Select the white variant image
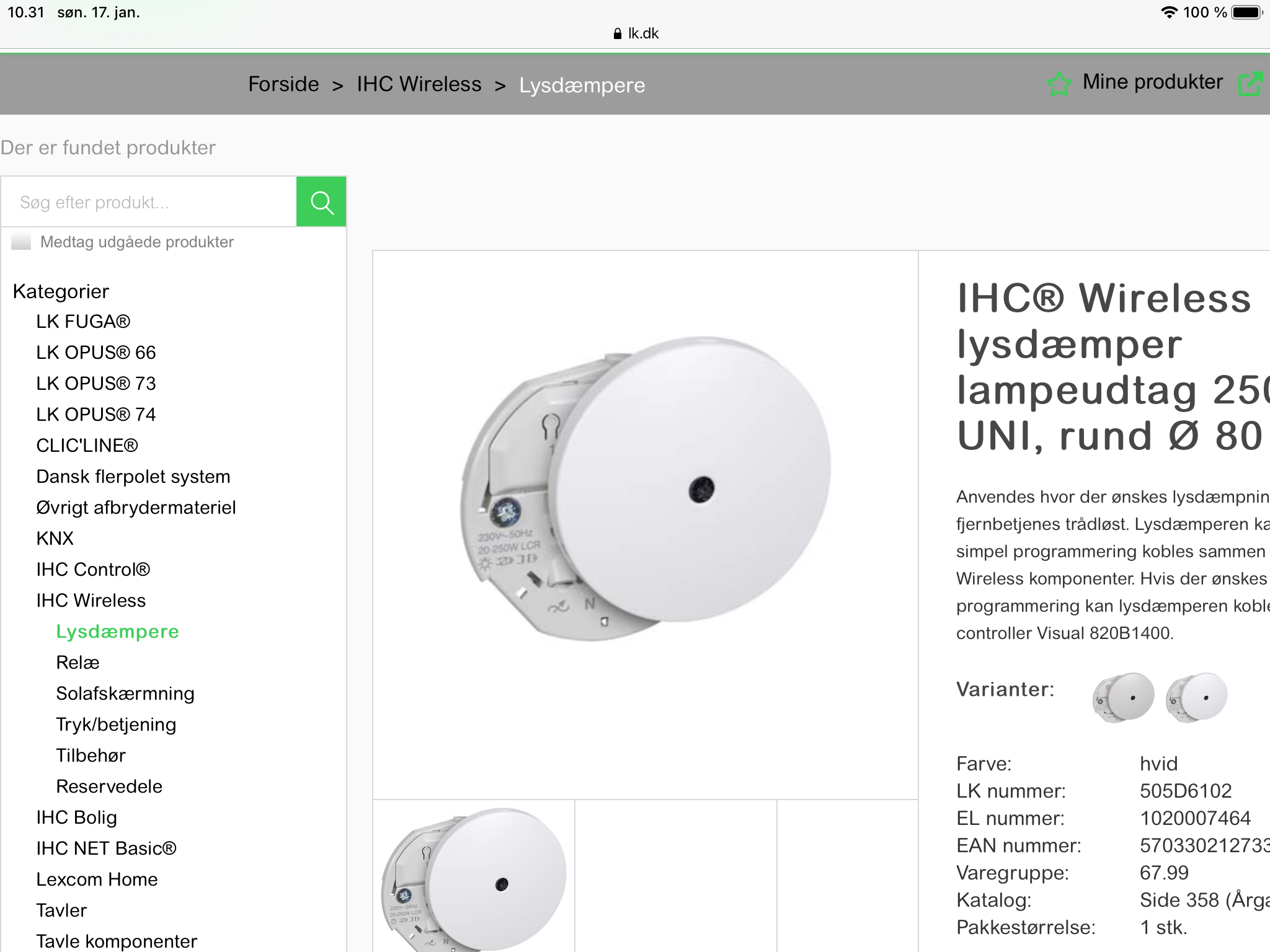The height and width of the screenshot is (952, 1270). [x=1197, y=697]
